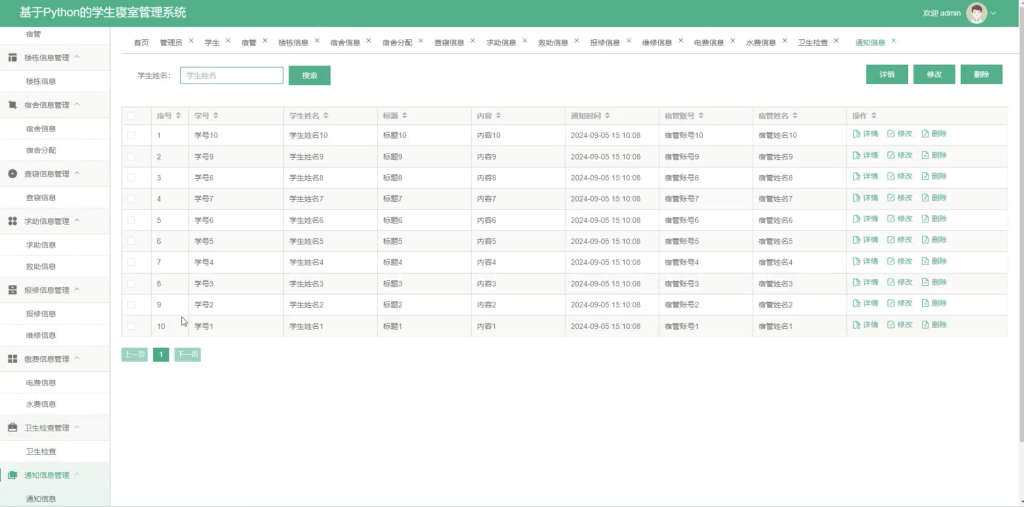Switch to the 电费信息 tab
The image size is (1024, 507).
pos(709,42)
